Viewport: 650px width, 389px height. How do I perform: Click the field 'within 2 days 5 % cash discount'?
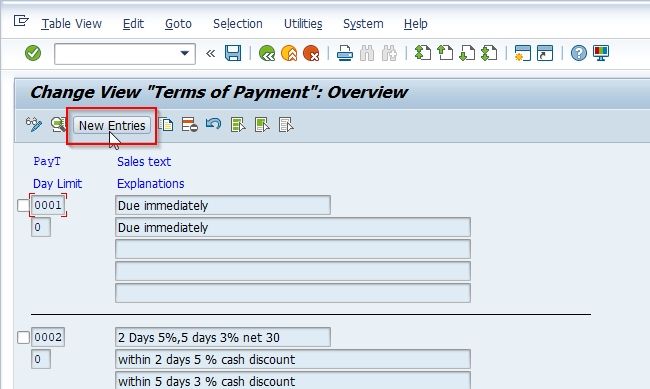tap(293, 359)
